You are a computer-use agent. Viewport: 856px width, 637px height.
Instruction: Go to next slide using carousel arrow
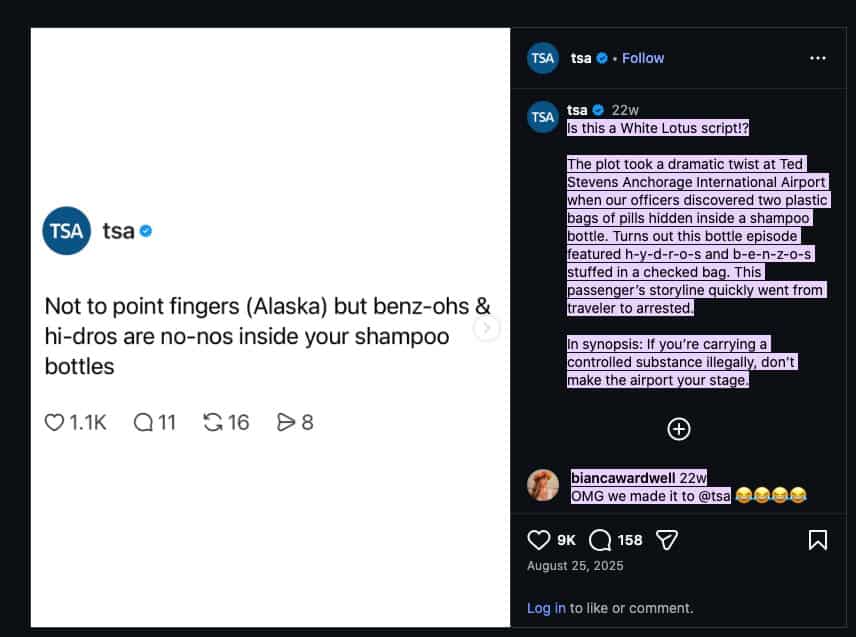487,328
